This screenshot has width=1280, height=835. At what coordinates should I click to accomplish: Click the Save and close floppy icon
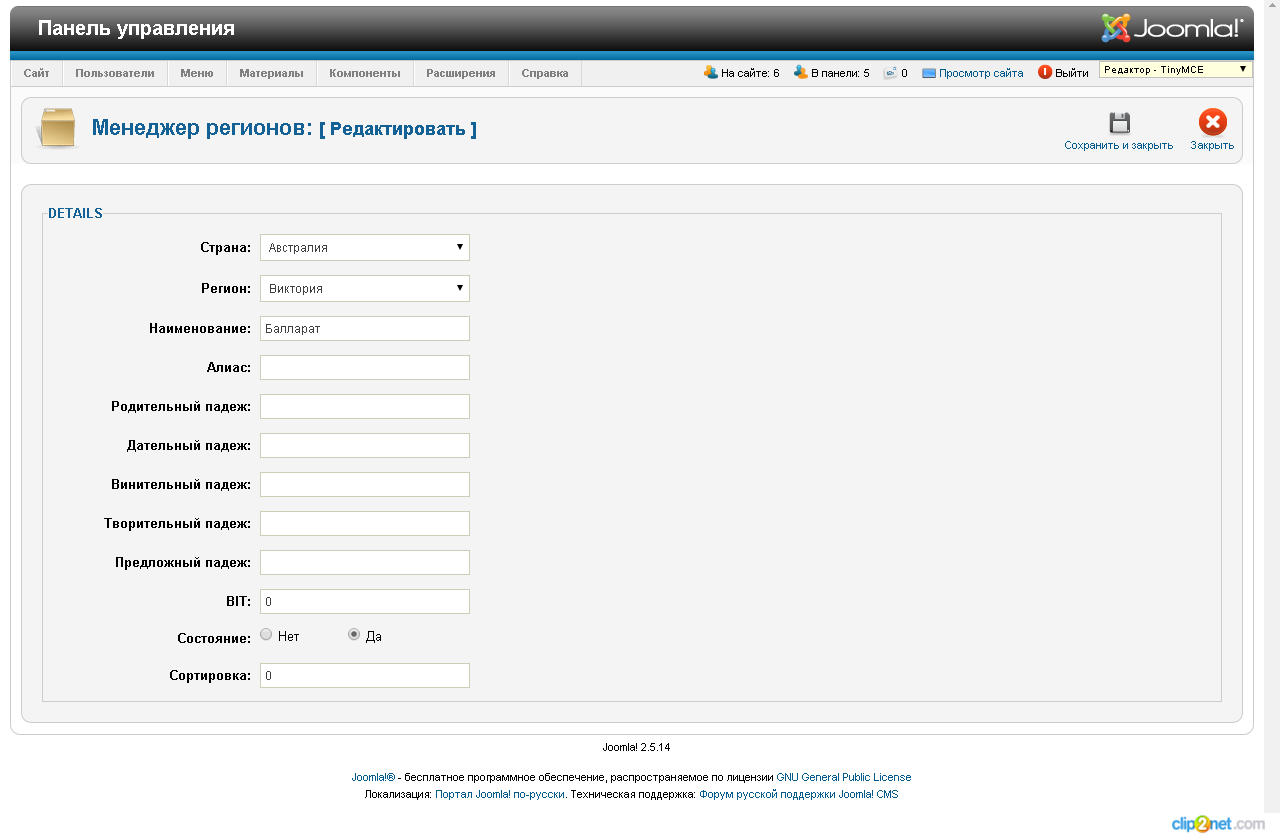pos(1119,123)
